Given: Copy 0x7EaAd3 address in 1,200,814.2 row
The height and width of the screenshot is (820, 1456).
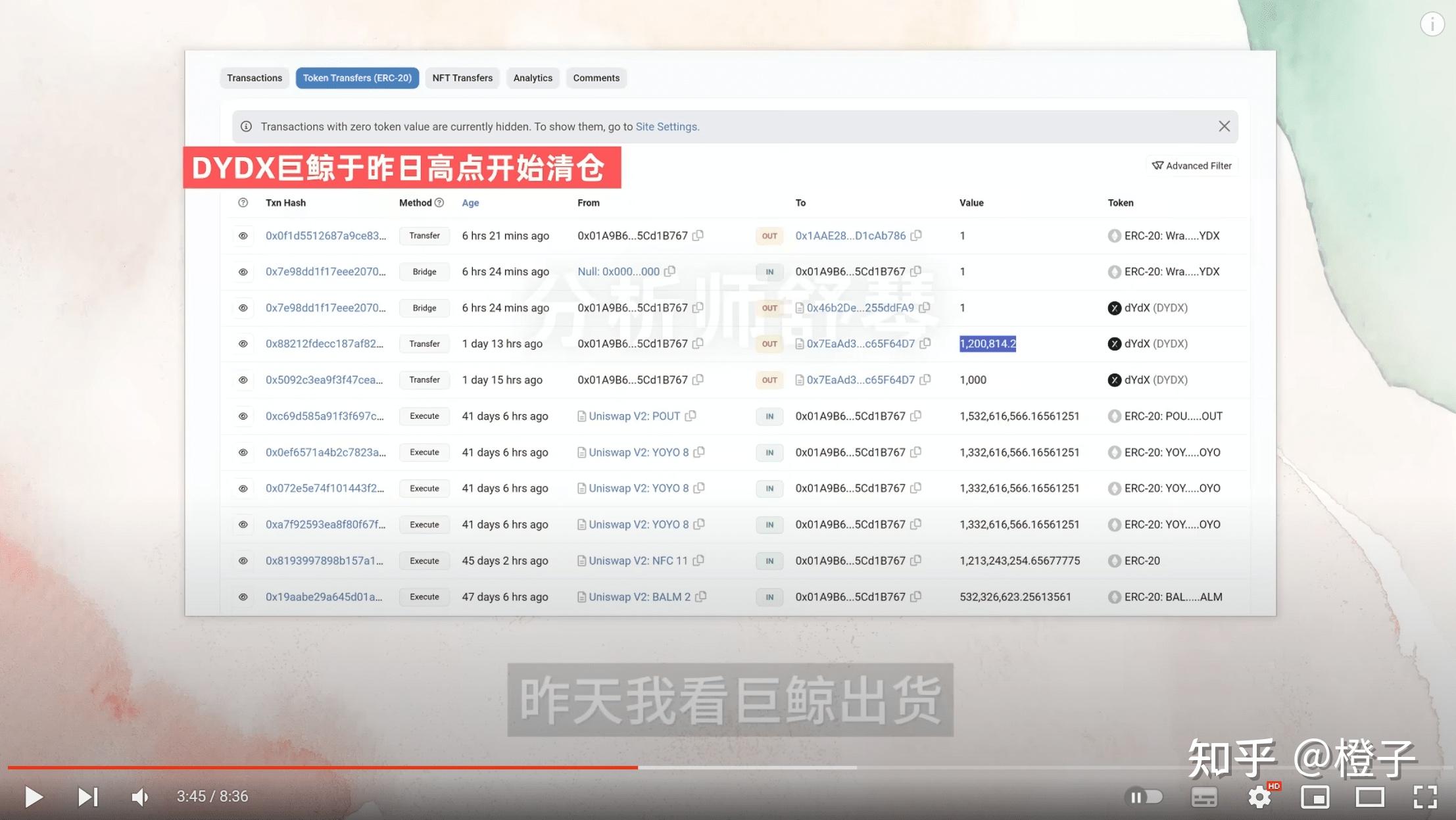Looking at the screenshot, I should [x=925, y=344].
